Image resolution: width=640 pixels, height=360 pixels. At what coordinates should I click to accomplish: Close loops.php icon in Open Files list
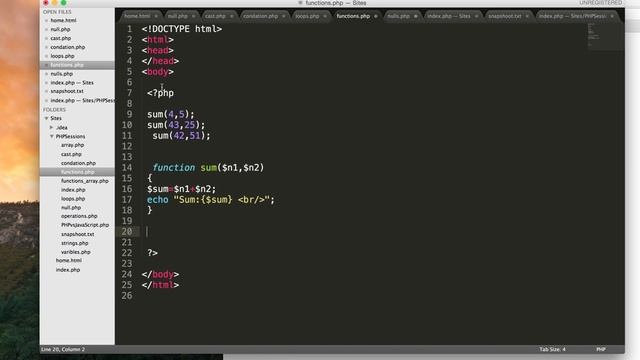(x=46, y=56)
